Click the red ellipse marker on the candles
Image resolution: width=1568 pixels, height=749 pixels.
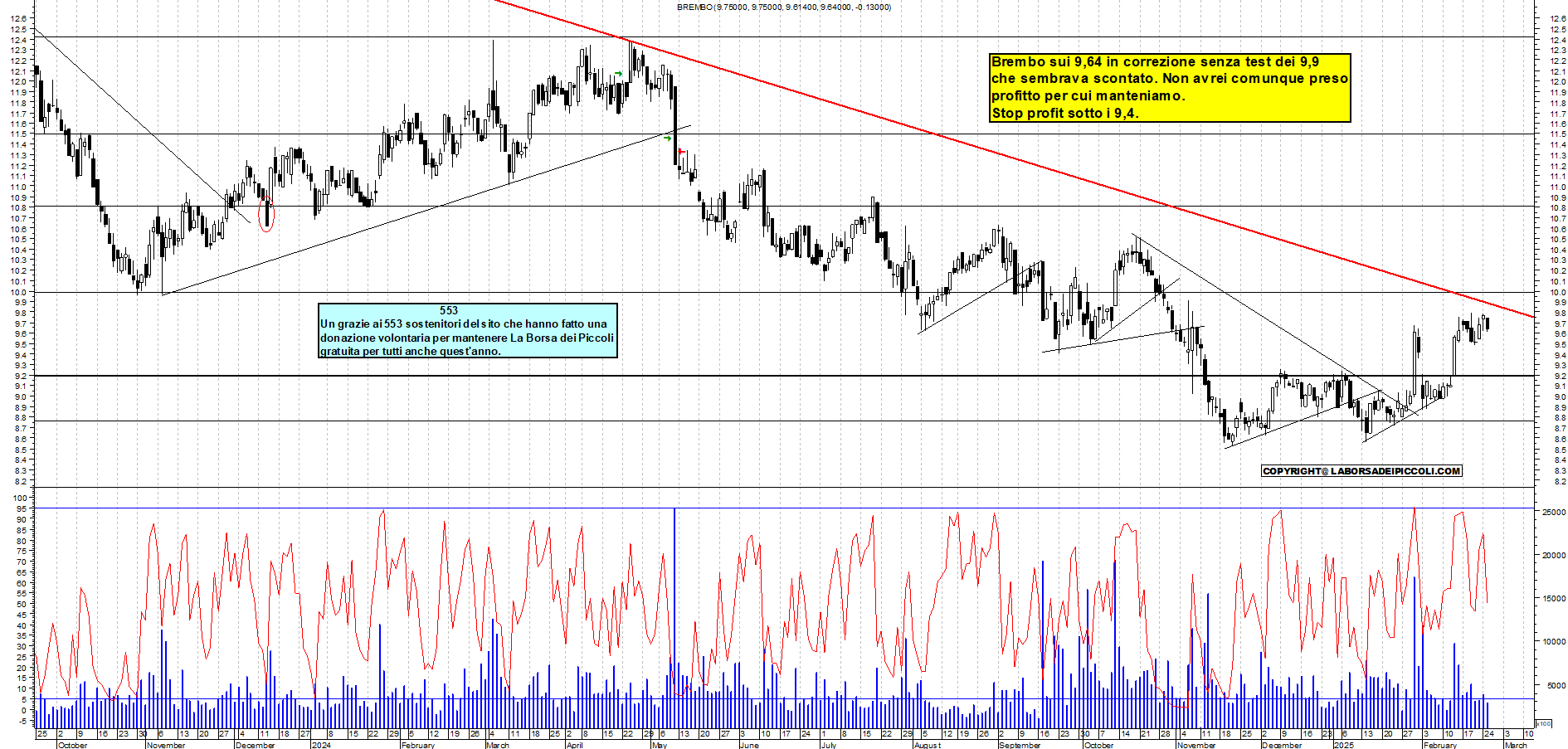[x=265, y=215]
